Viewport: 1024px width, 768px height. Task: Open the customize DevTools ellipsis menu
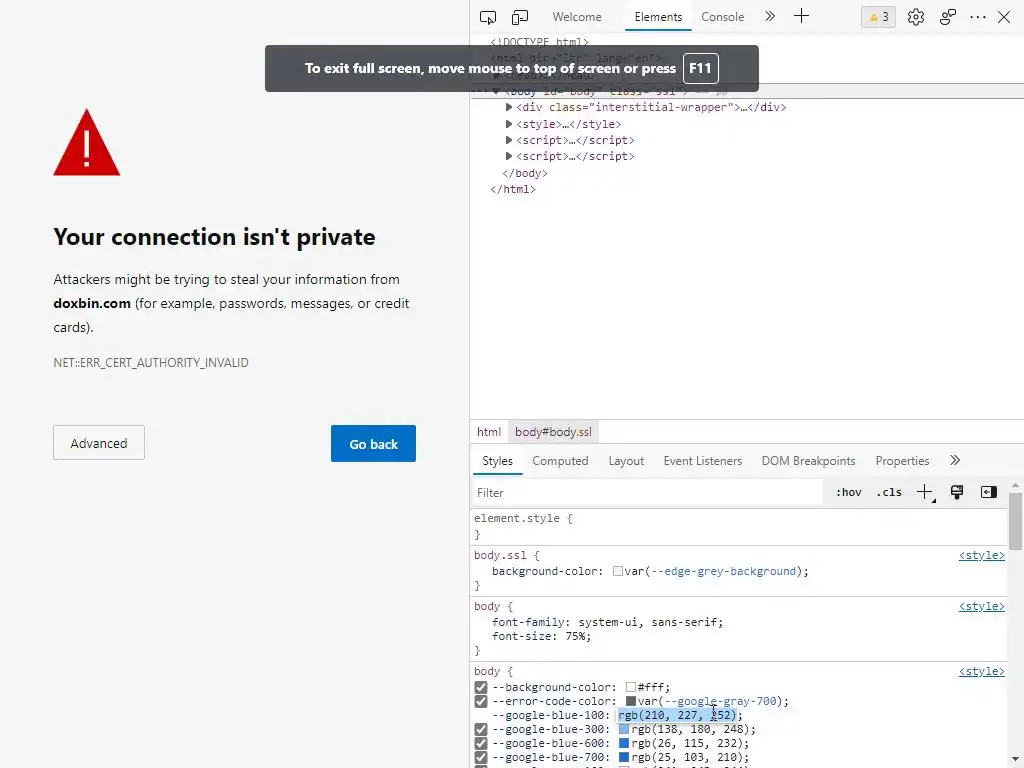click(x=978, y=17)
